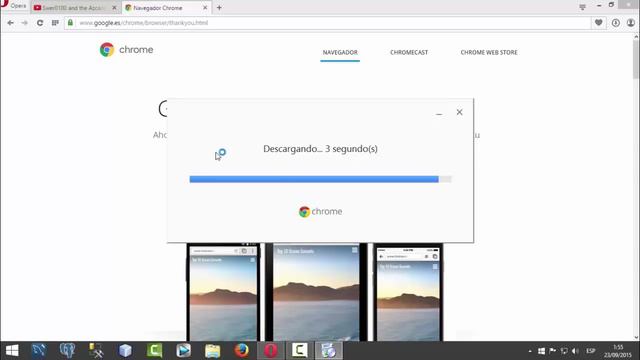The height and width of the screenshot is (360, 640).
Task: Click the Chrome logo on page header
Action: 127,50
